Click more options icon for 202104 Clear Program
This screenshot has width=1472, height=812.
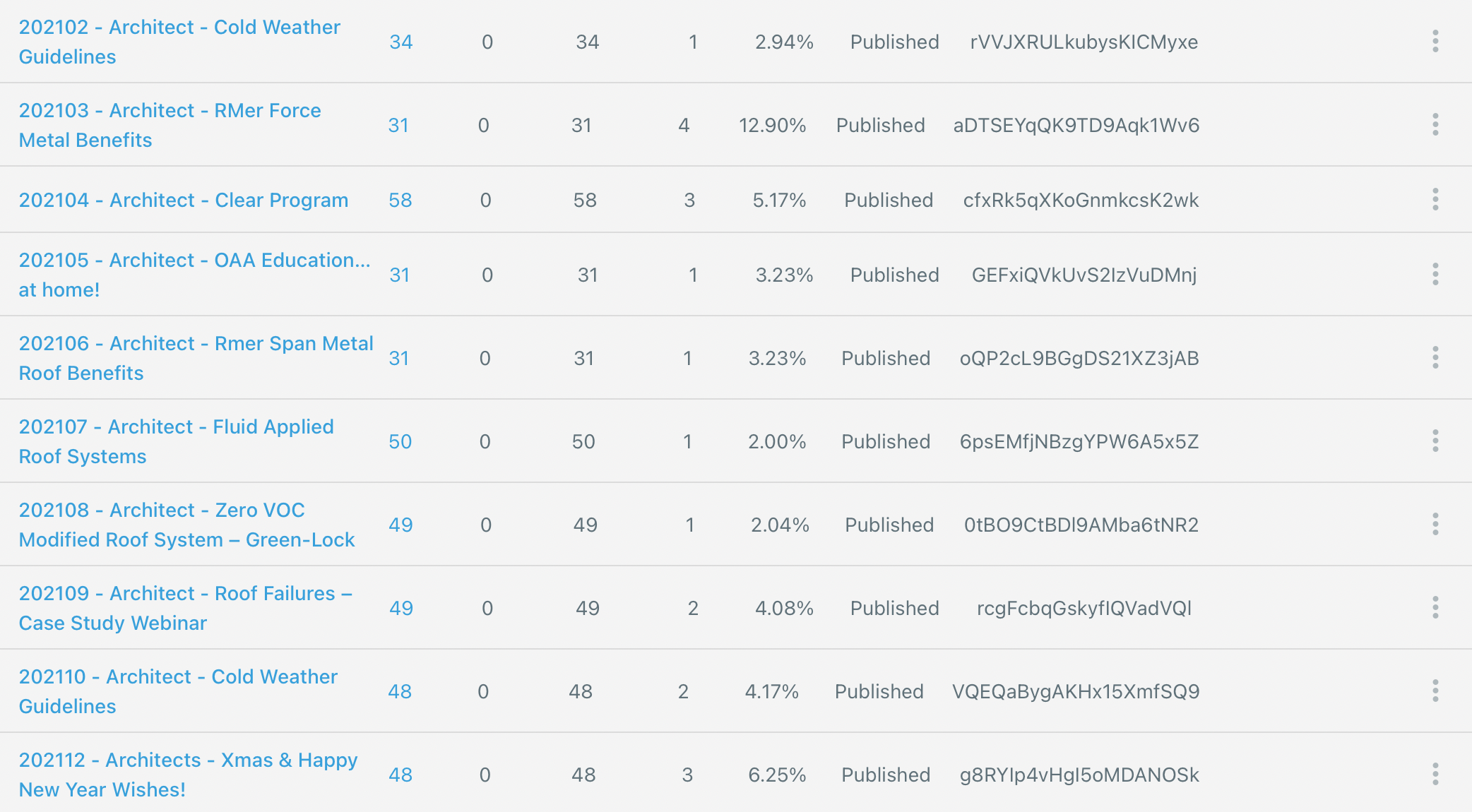pos(1435,200)
